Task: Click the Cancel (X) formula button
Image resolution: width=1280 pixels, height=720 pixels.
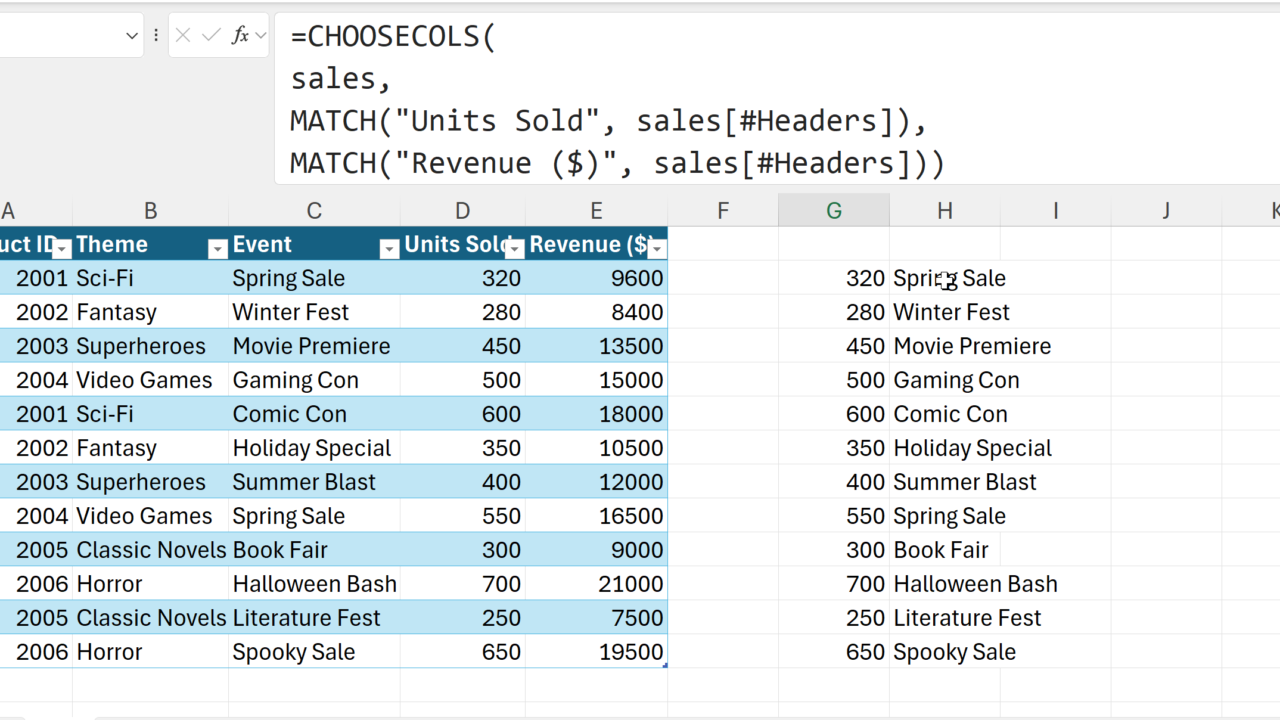Action: click(x=183, y=36)
